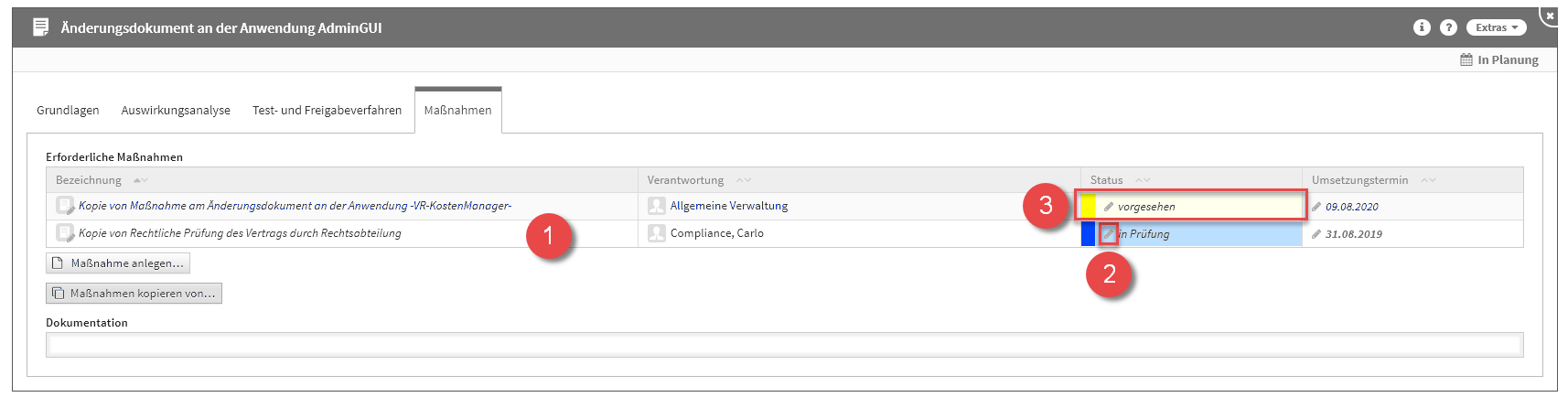Open help via question mark icon
This screenshot has height=397, width=1568.
click(1448, 27)
